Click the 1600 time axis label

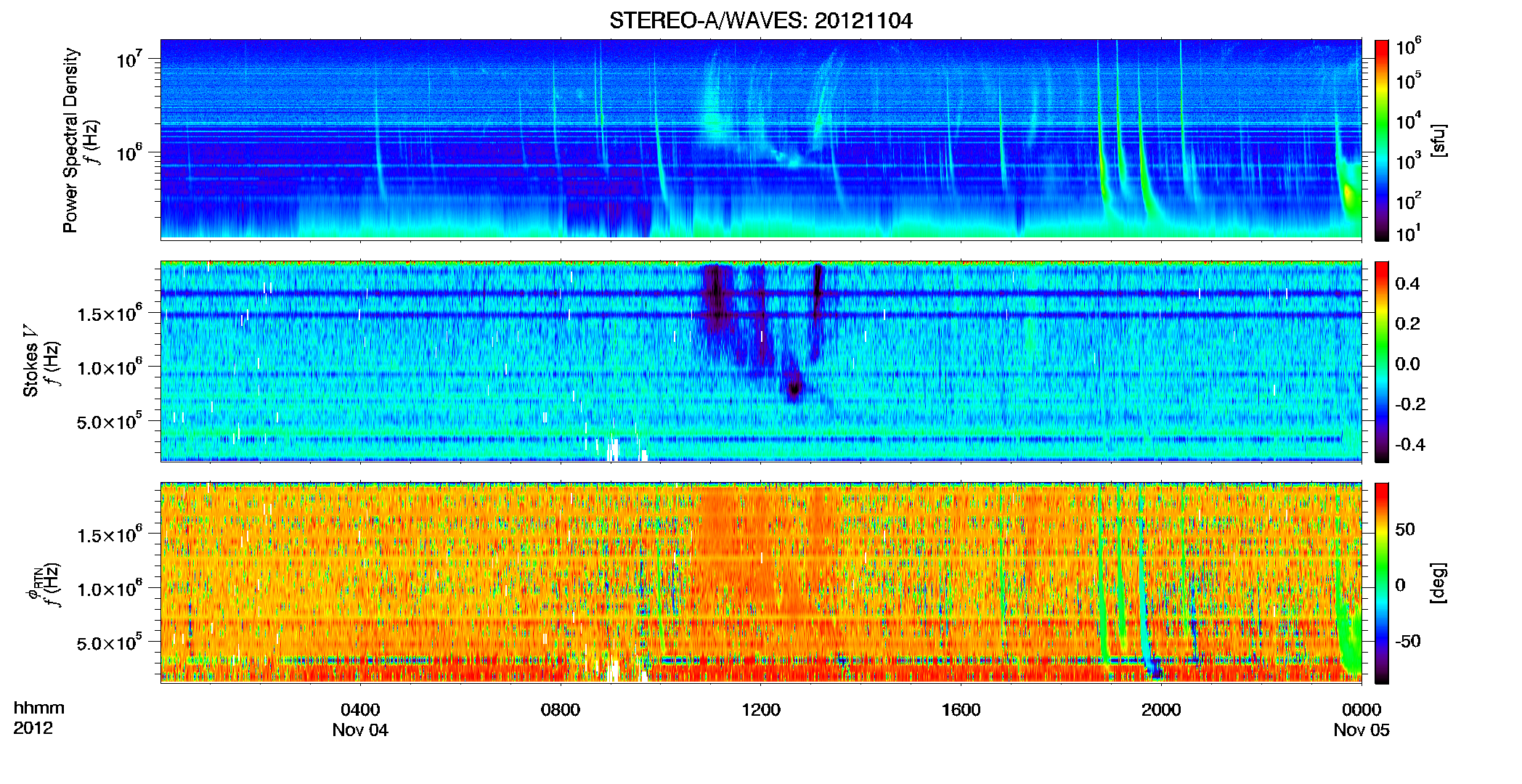pos(961,710)
